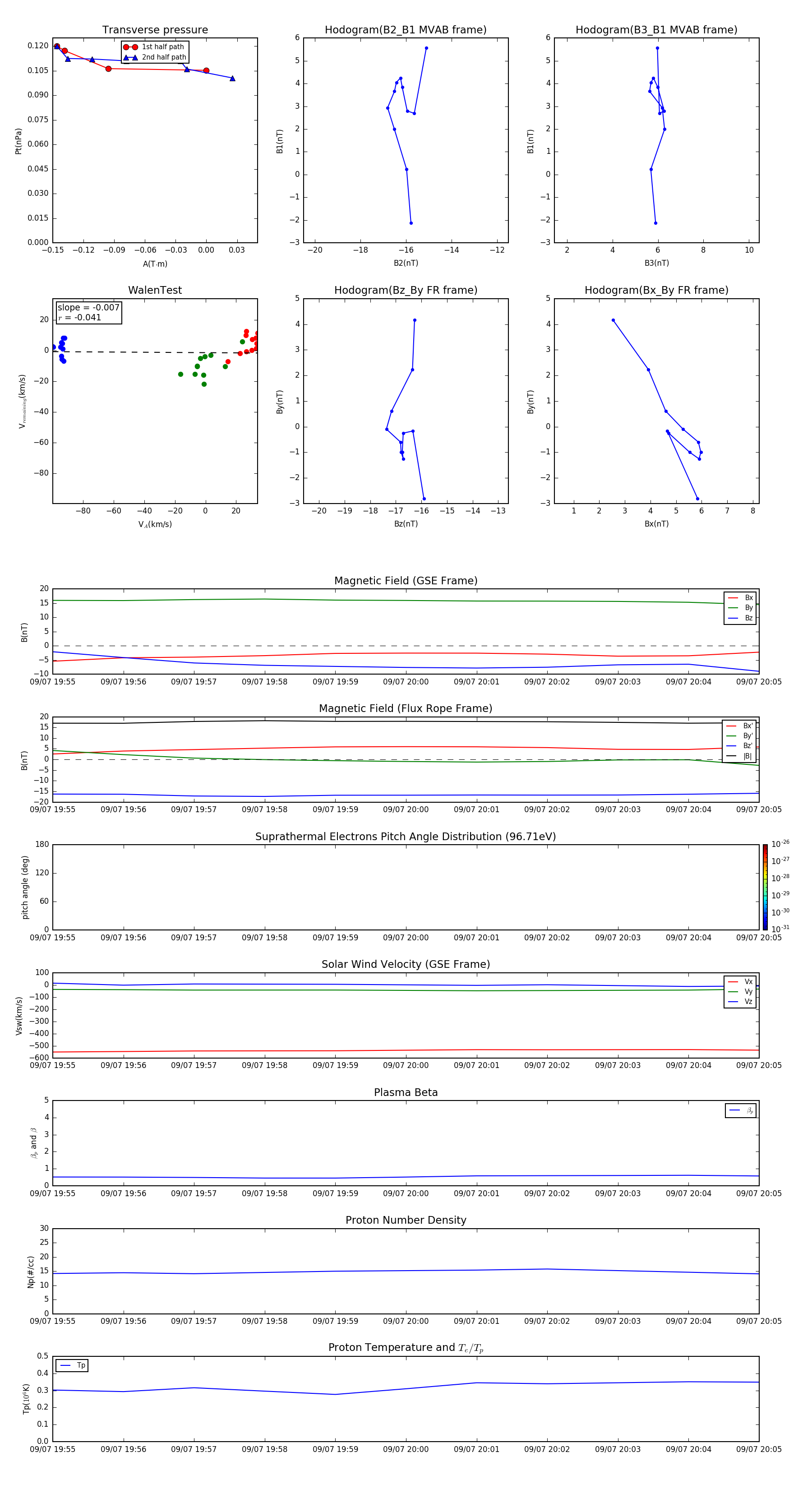This screenshot has width=812, height=1489.
Task: Click the rightmost blue triangle in Transverse pressure
Action: pyautogui.click(x=232, y=78)
